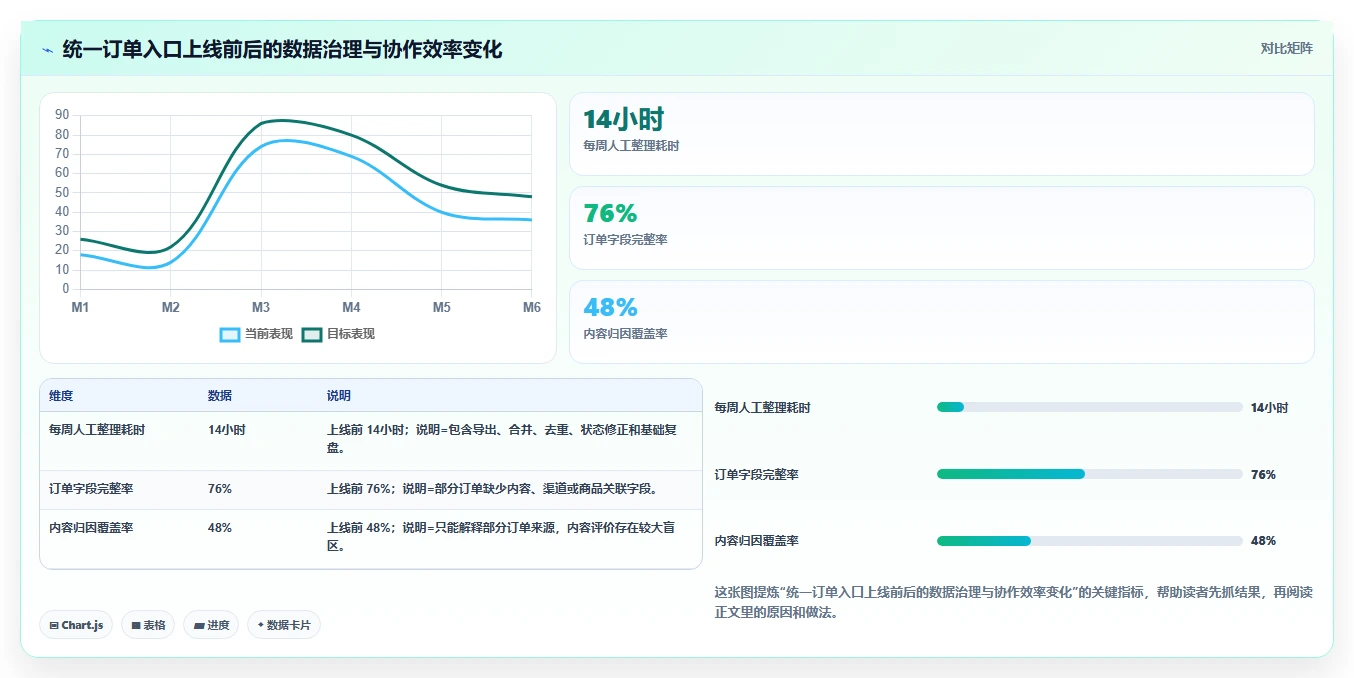
Task: Click the main title 统一订单入口上线前后
Action: 282,49
